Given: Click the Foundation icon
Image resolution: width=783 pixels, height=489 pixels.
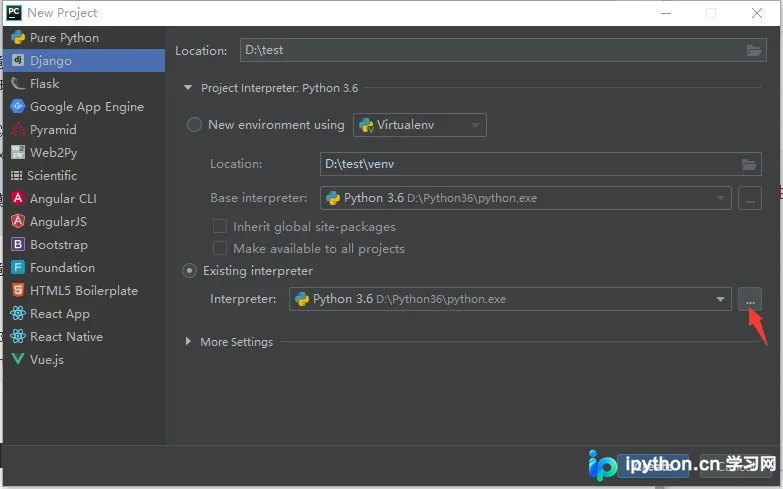Looking at the screenshot, I should click(x=18, y=267).
